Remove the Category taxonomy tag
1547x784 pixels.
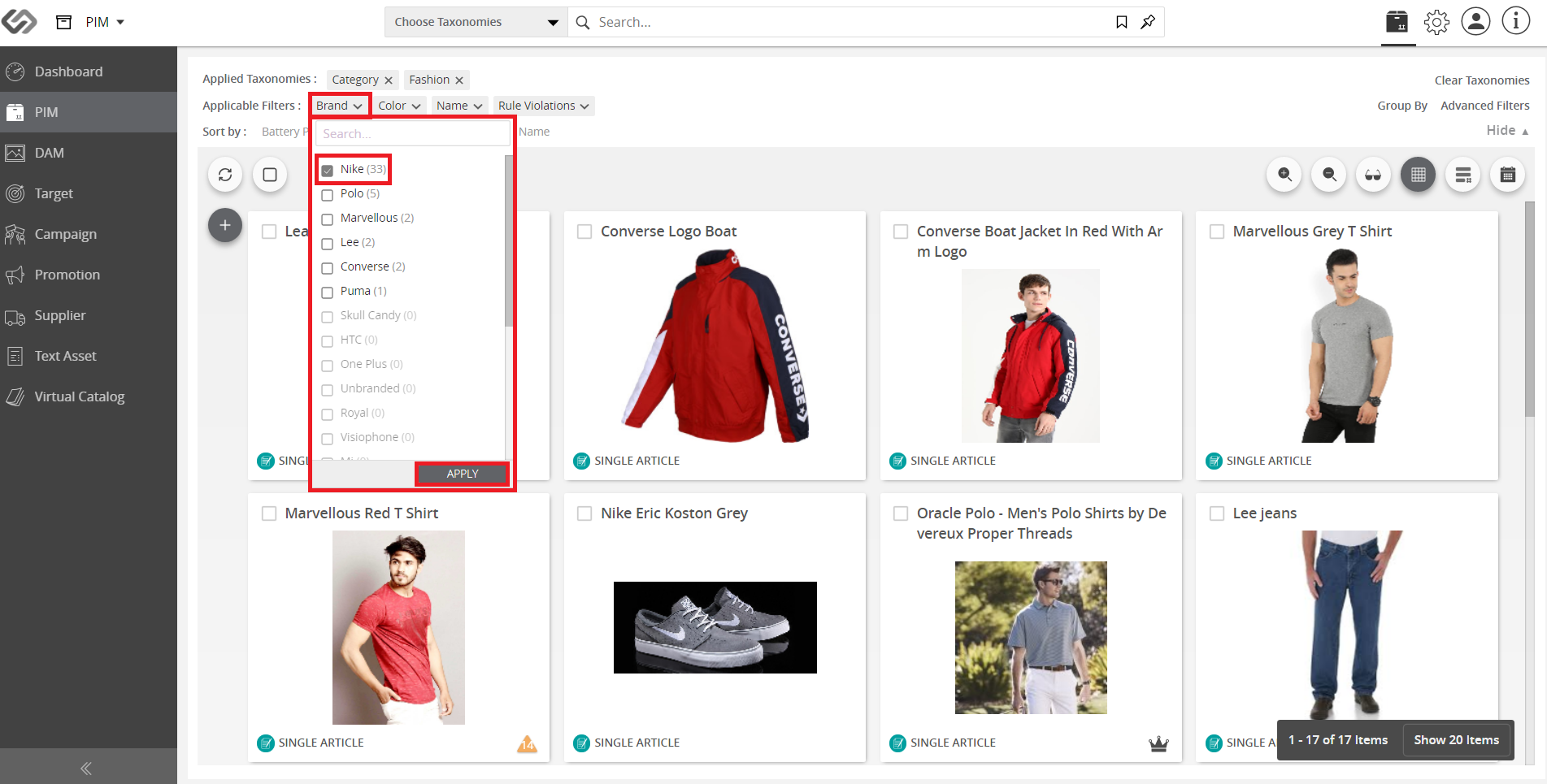click(x=389, y=80)
